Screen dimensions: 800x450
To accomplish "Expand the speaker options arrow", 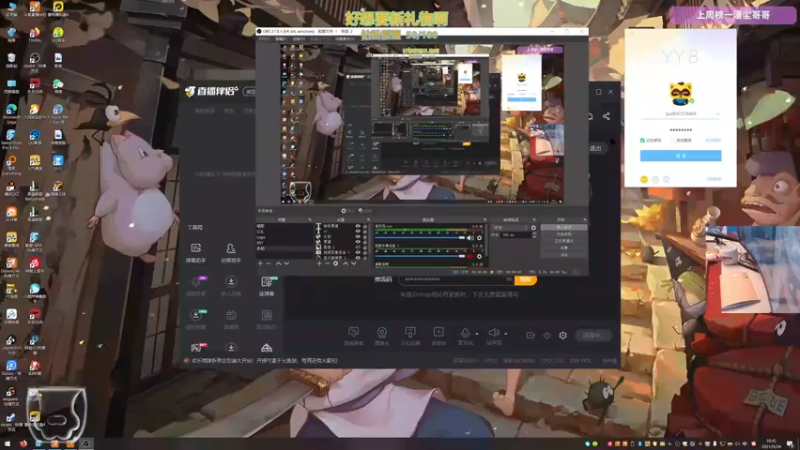I will point(506,334).
